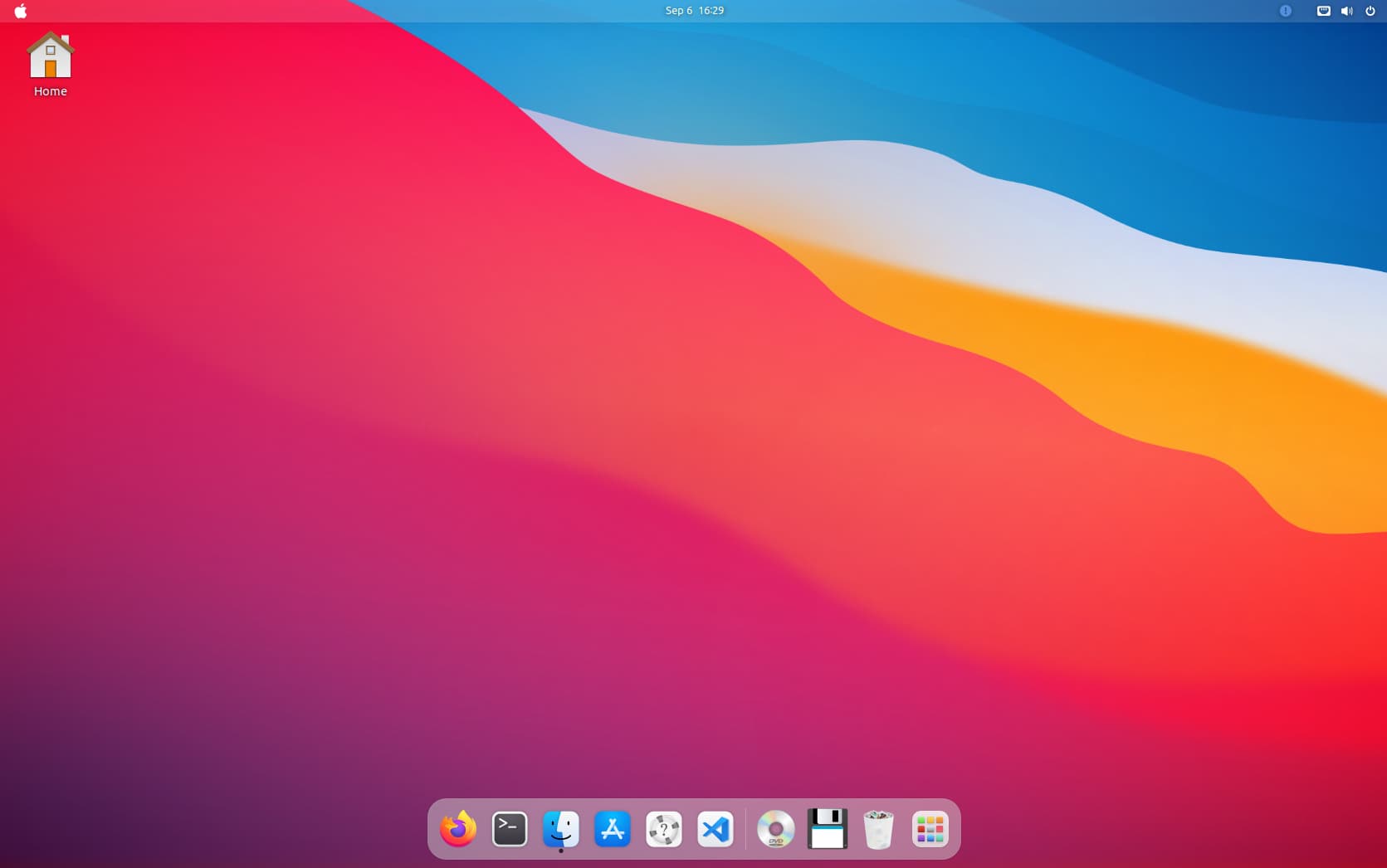
Task: Show all apps via colorful grid icon
Action: [930, 829]
